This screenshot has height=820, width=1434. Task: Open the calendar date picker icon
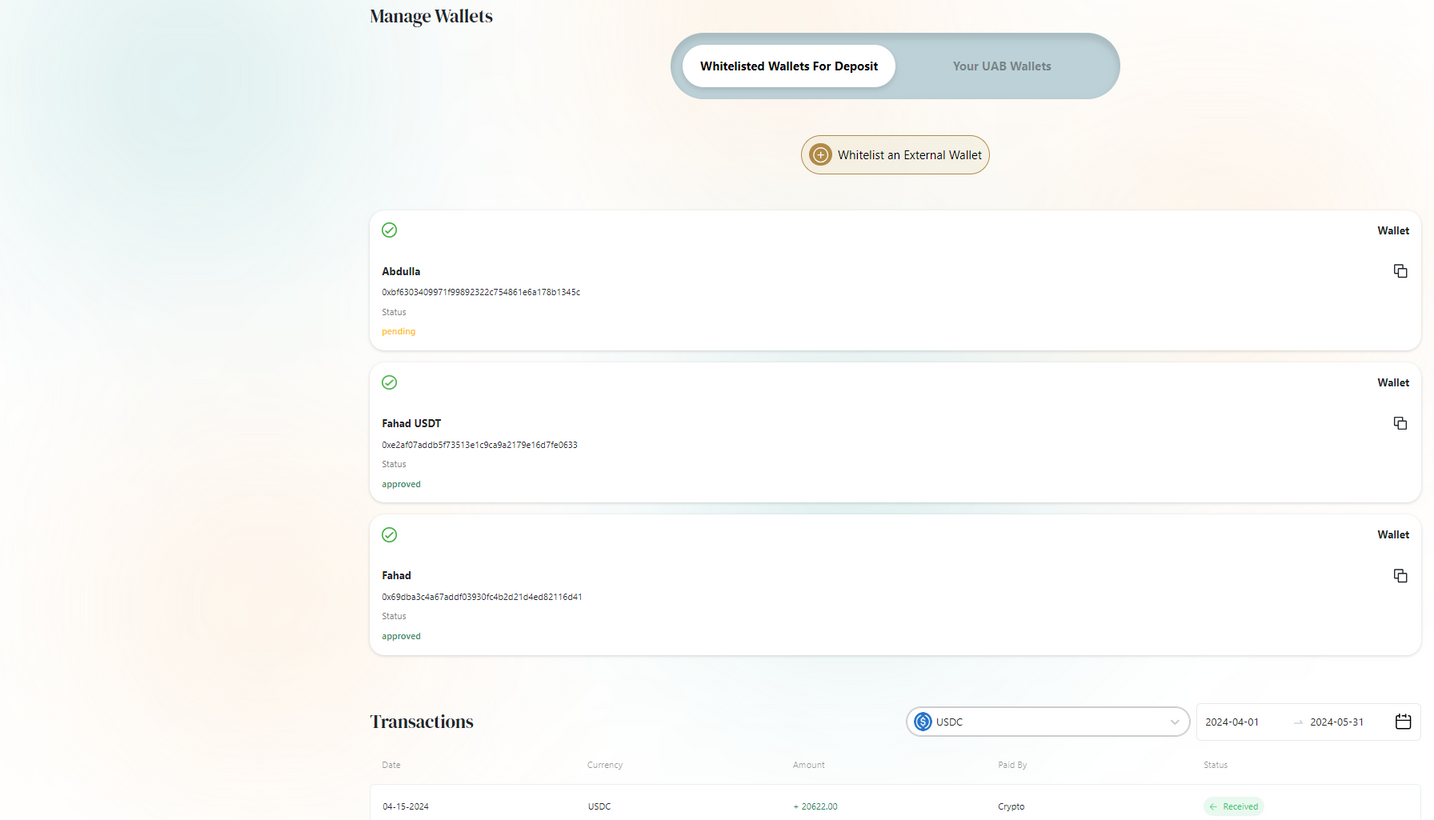tap(1403, 722)
